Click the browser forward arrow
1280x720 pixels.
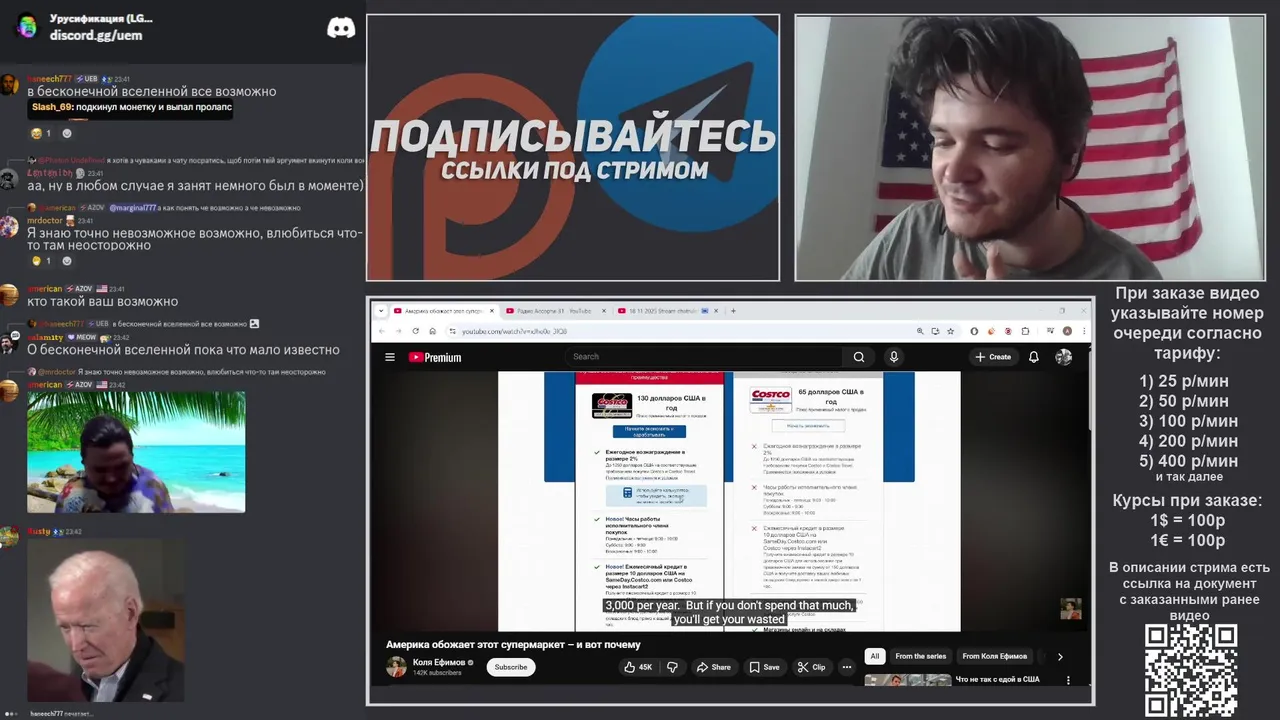click(398, 331)
